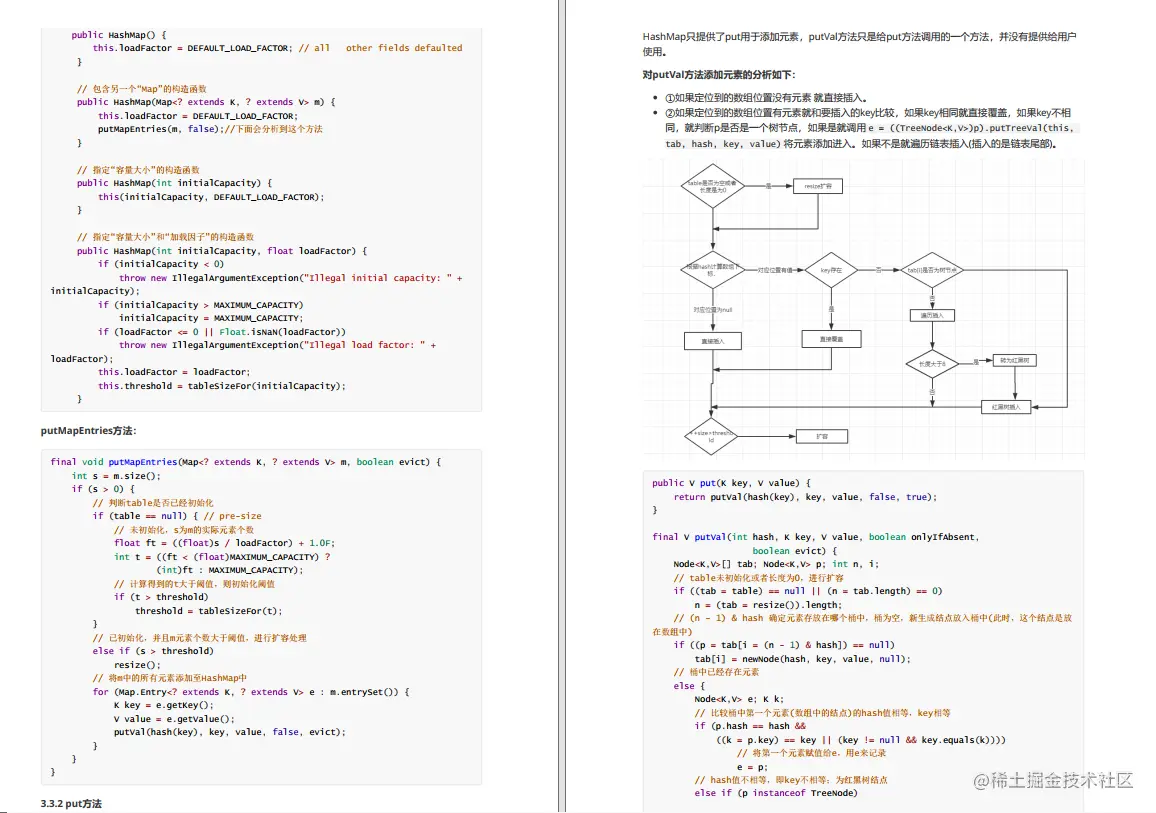
Task: Click the "resize扩容" box in the flowchart
Action: click(818, 186)
